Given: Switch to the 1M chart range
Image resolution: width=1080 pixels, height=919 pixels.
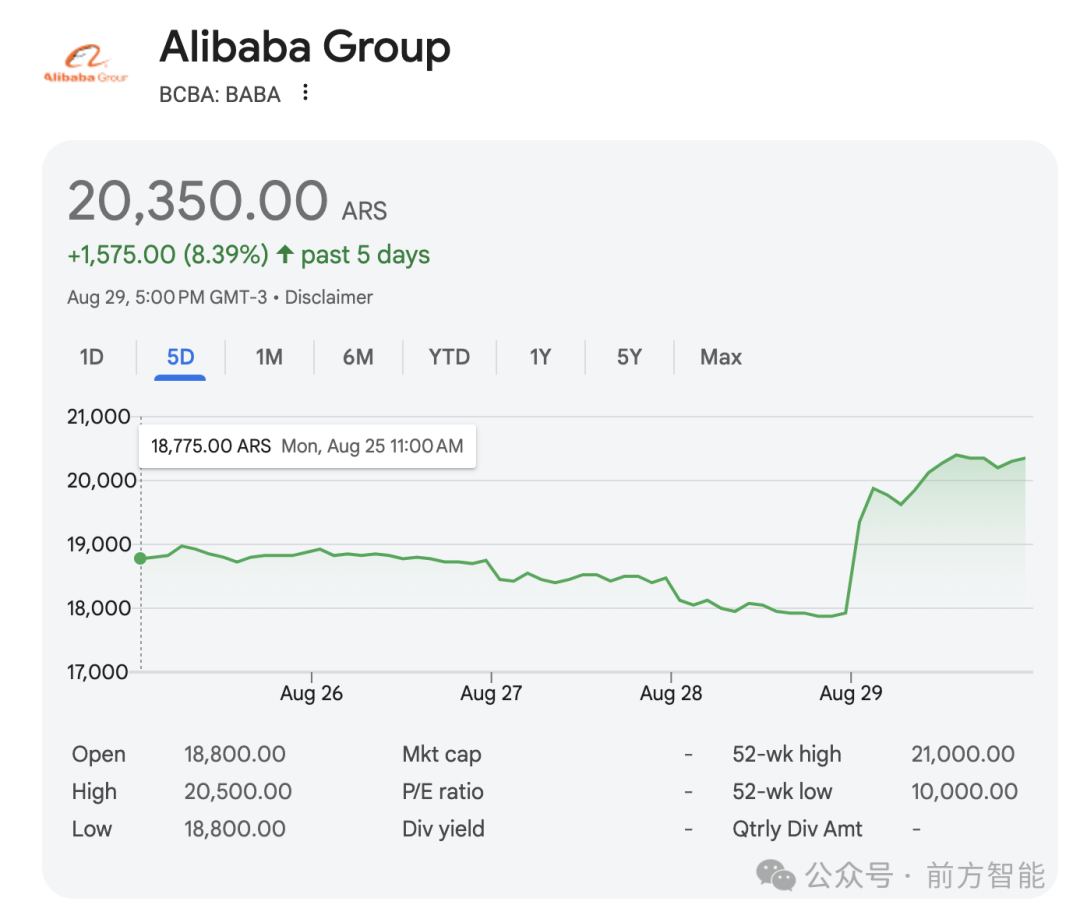Looking at the screenshot, I should tap(269, 357).
